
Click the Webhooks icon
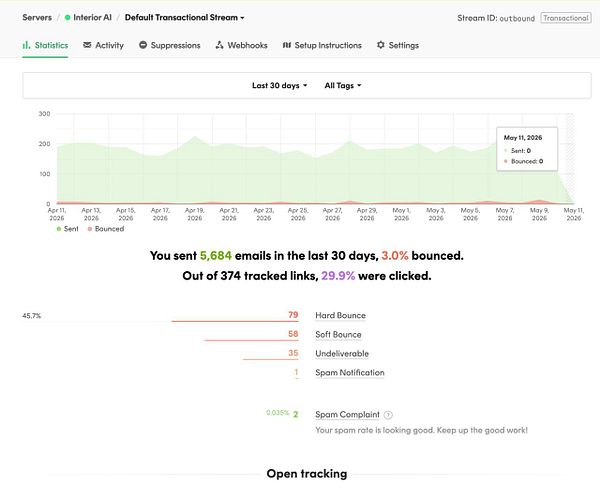[219, 45]
